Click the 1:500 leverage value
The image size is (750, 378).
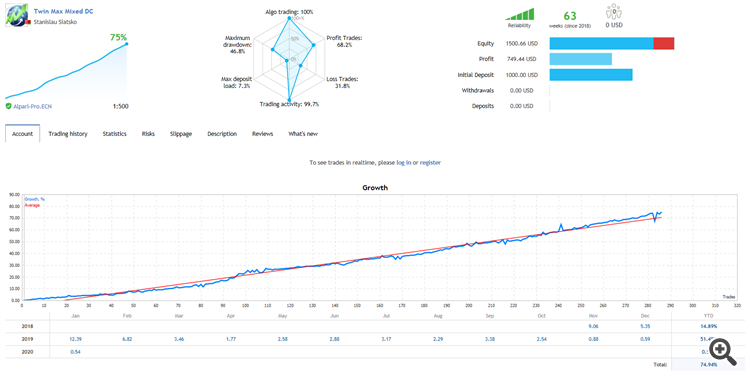(121, 106)
